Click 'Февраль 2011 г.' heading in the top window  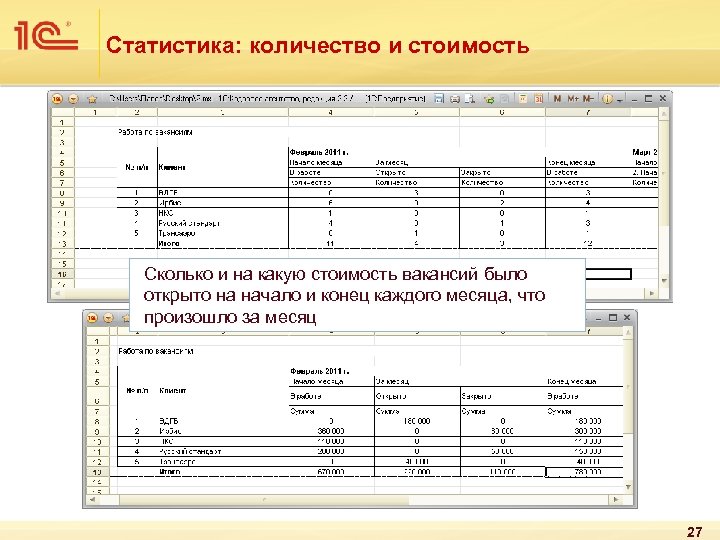pyautogui.click(x=319, y=152)
